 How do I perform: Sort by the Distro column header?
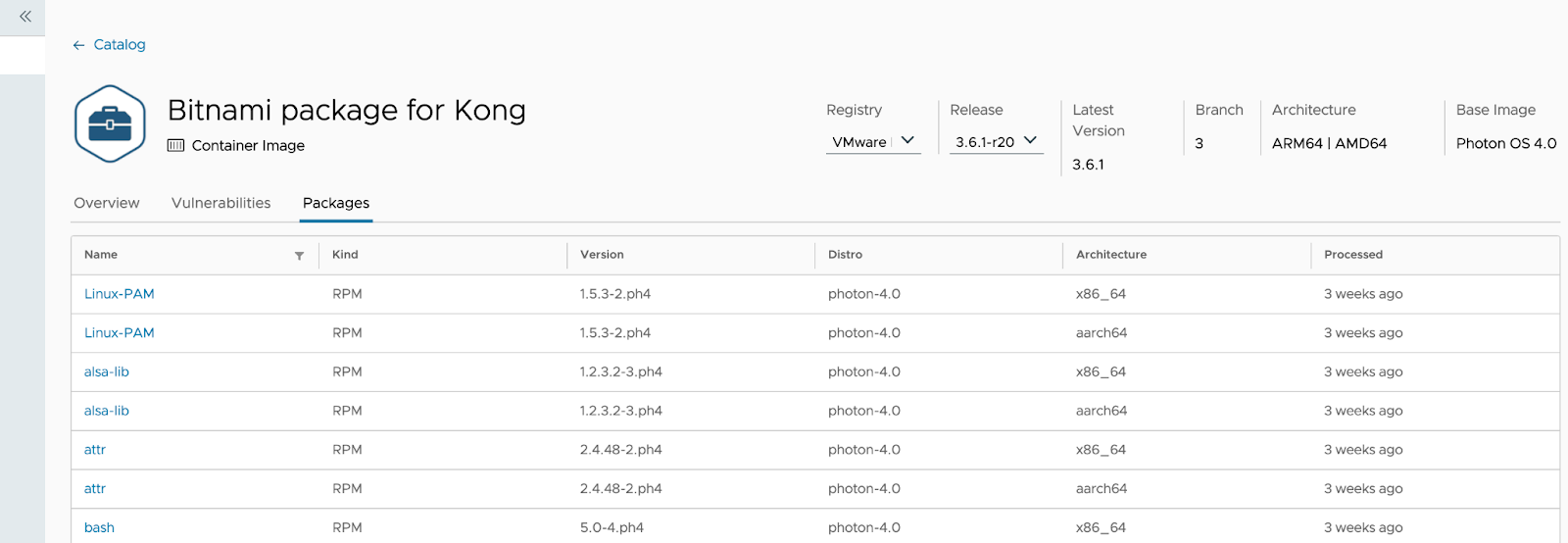(x=845, y=254)
